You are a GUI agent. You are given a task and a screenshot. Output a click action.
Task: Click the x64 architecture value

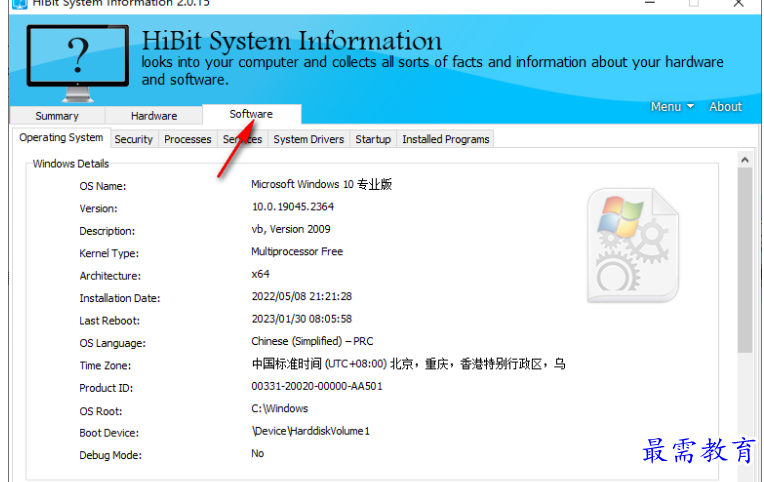(261, 274)
